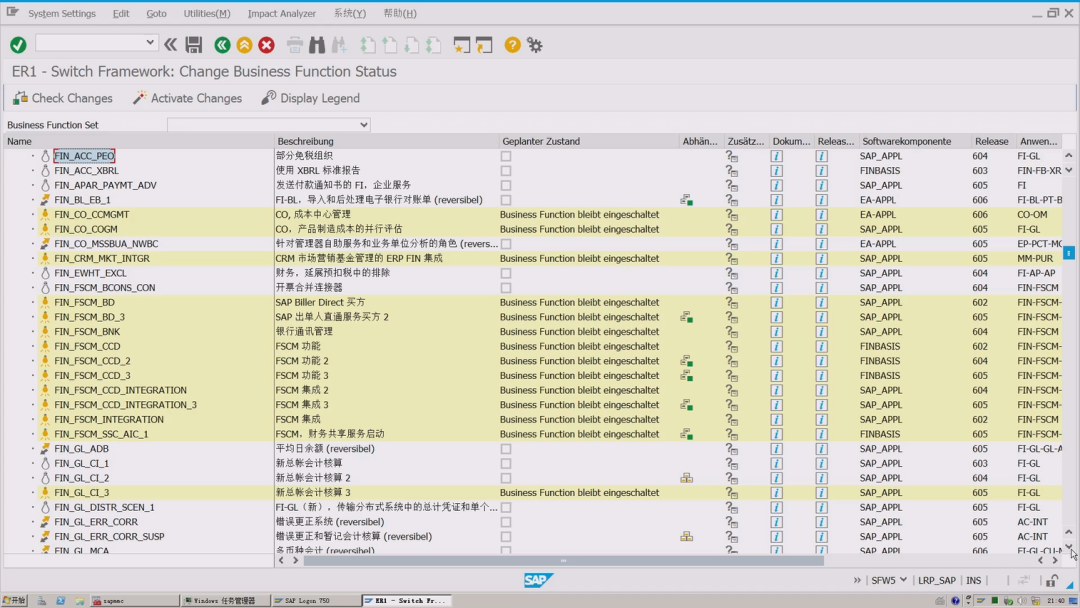The height and width of the screenshot is (608, 1080).
Task: Click the green checkmark Enter icon
Action: (19, 45)
